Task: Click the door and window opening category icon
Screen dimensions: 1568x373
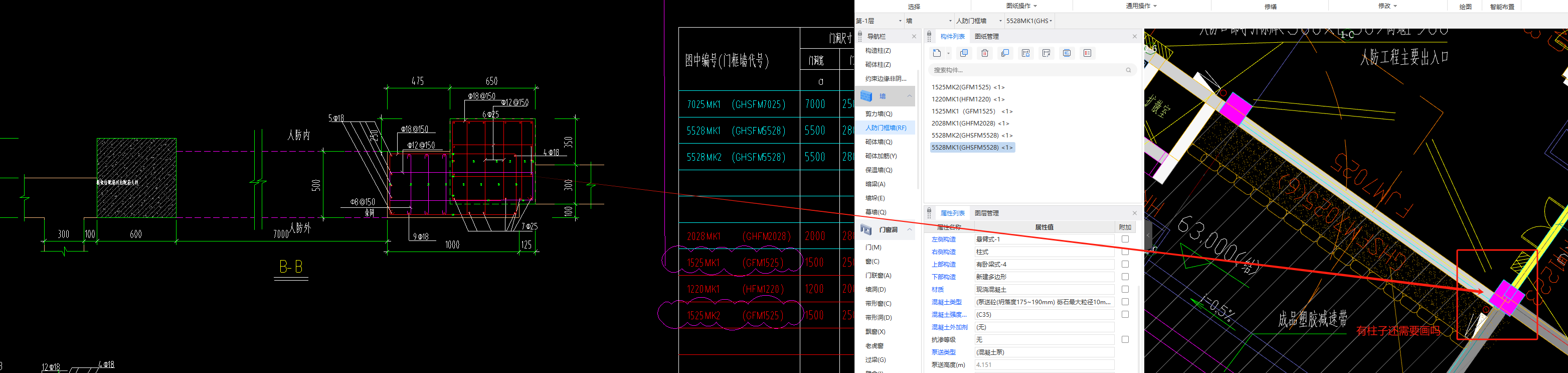Action: 866,230
